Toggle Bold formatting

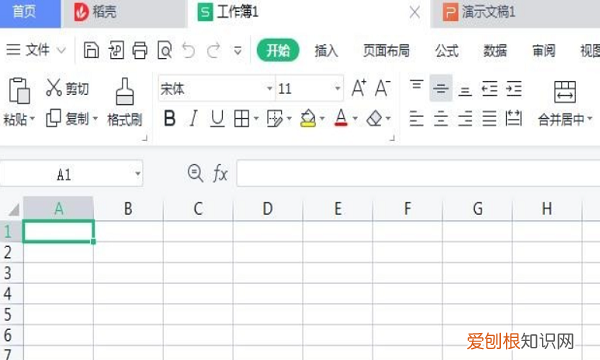[x=170, y=118]
